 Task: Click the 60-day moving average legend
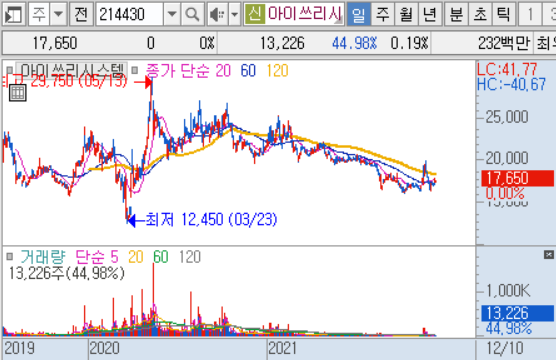click(248, 71)
